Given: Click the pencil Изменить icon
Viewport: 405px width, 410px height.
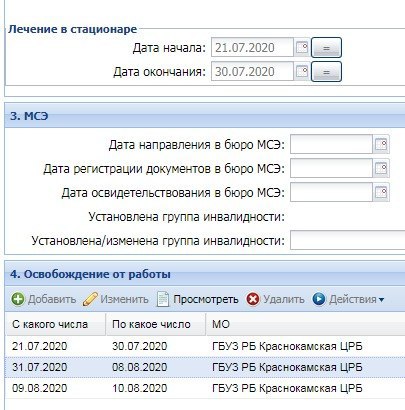Looking at the screenshot, I should pos(90,299).
